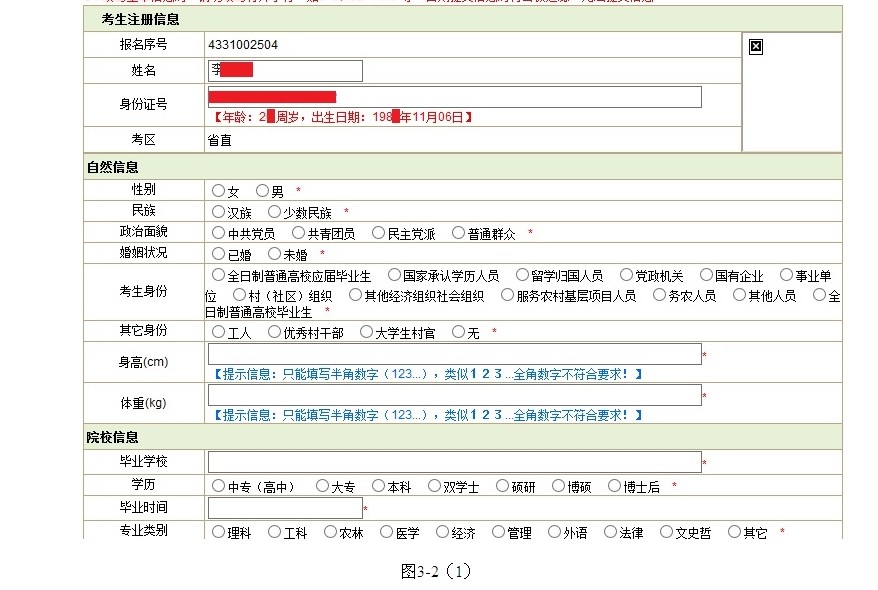Select 女 for gender
The height and width of the screenshot is (590, 878).
click(218, 191)
